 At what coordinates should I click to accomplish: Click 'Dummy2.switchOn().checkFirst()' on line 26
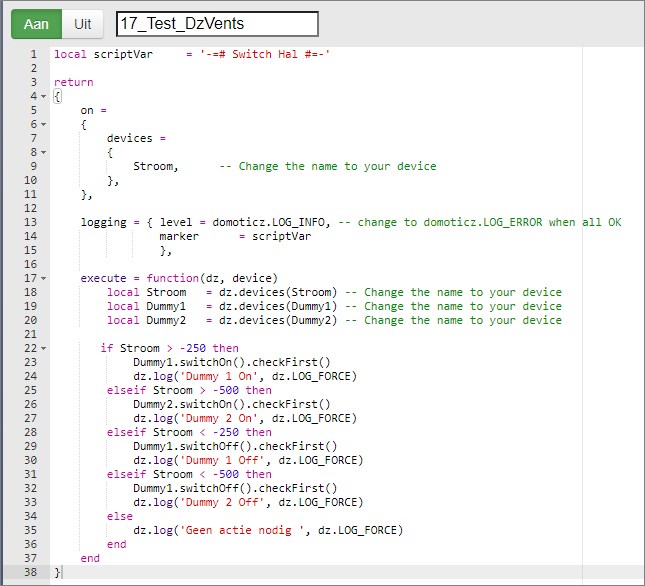tap(232, 404)
